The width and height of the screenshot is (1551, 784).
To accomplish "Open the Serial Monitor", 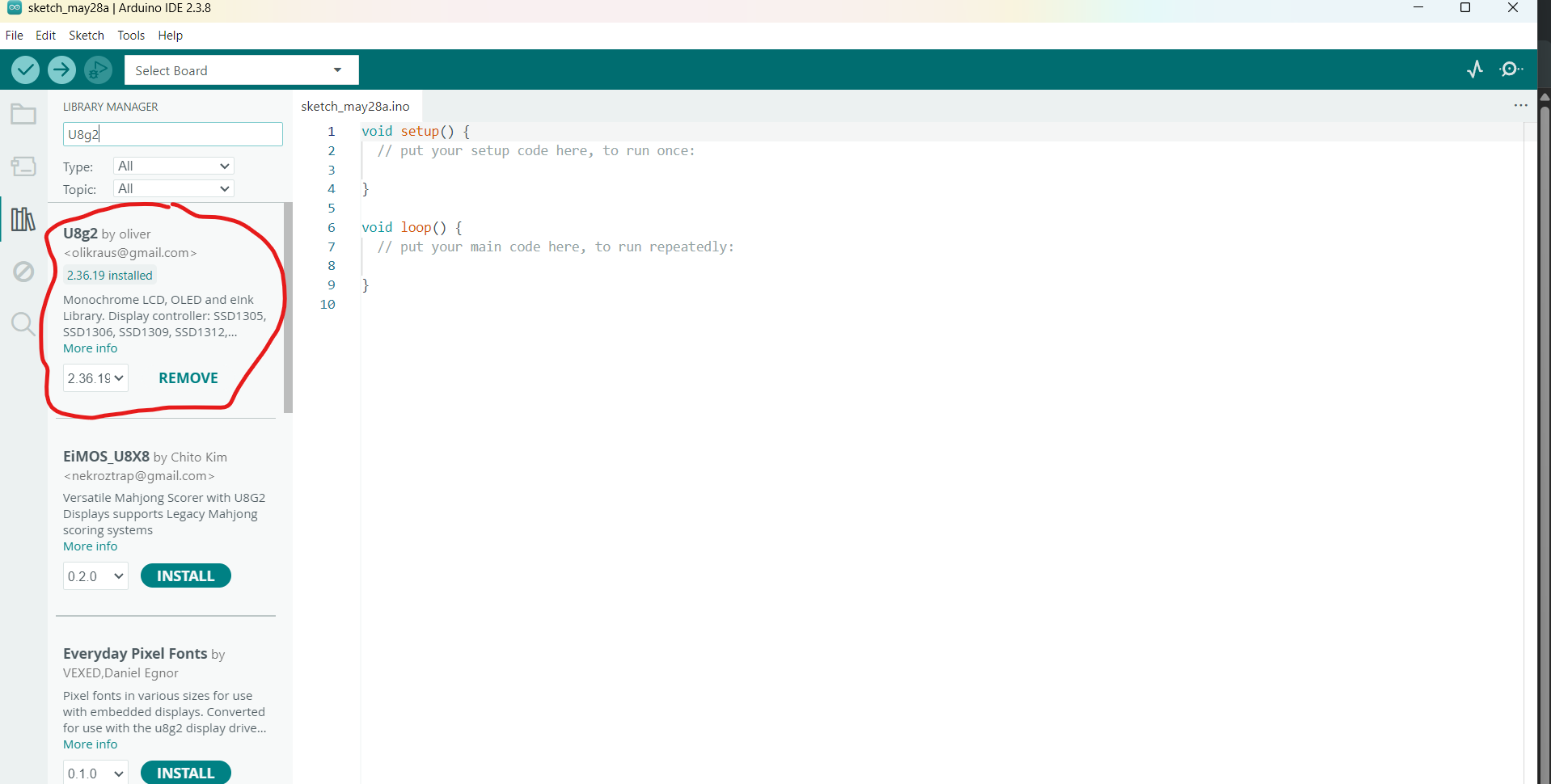I will [1511, 70].
